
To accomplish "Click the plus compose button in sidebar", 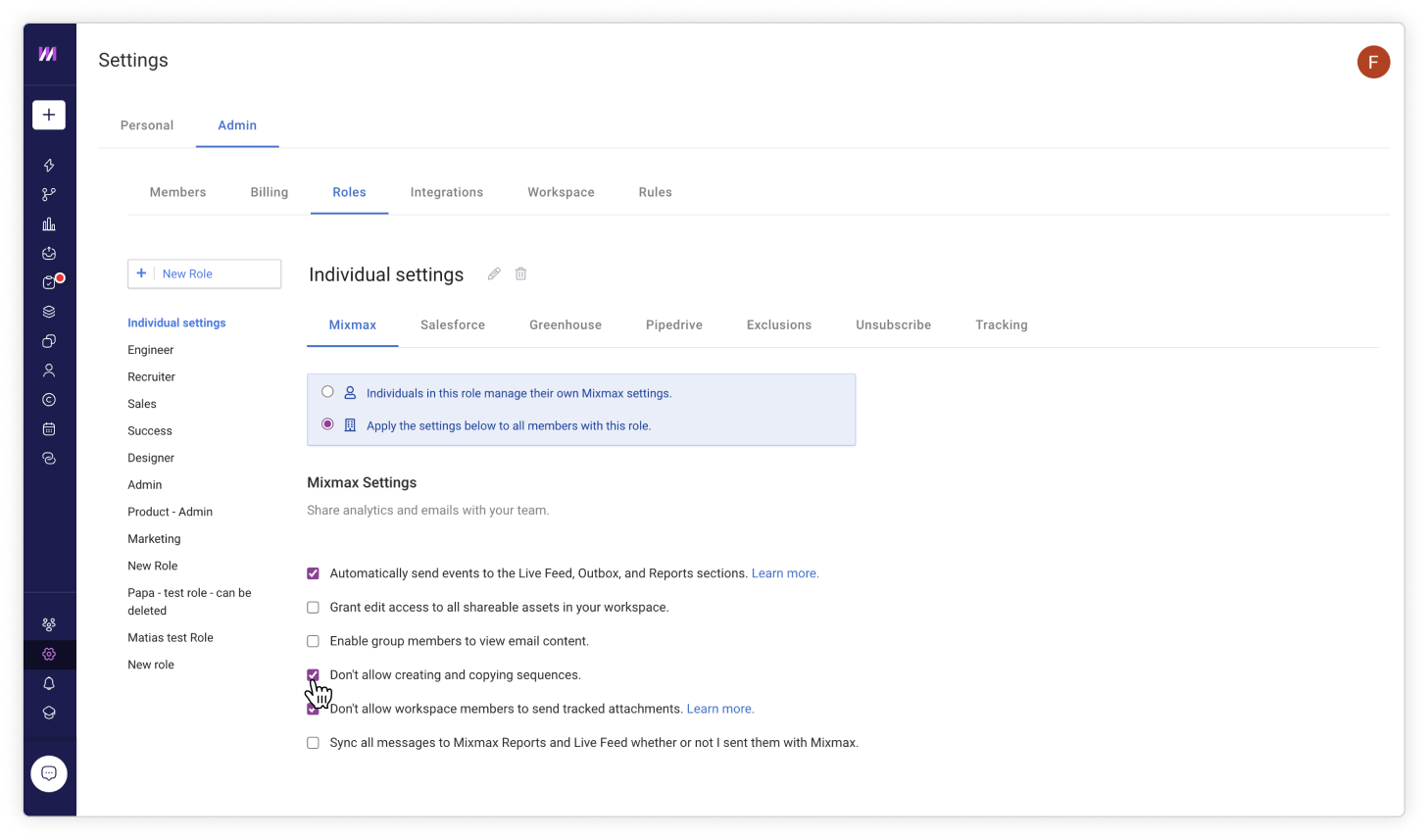I will point(49,115).
